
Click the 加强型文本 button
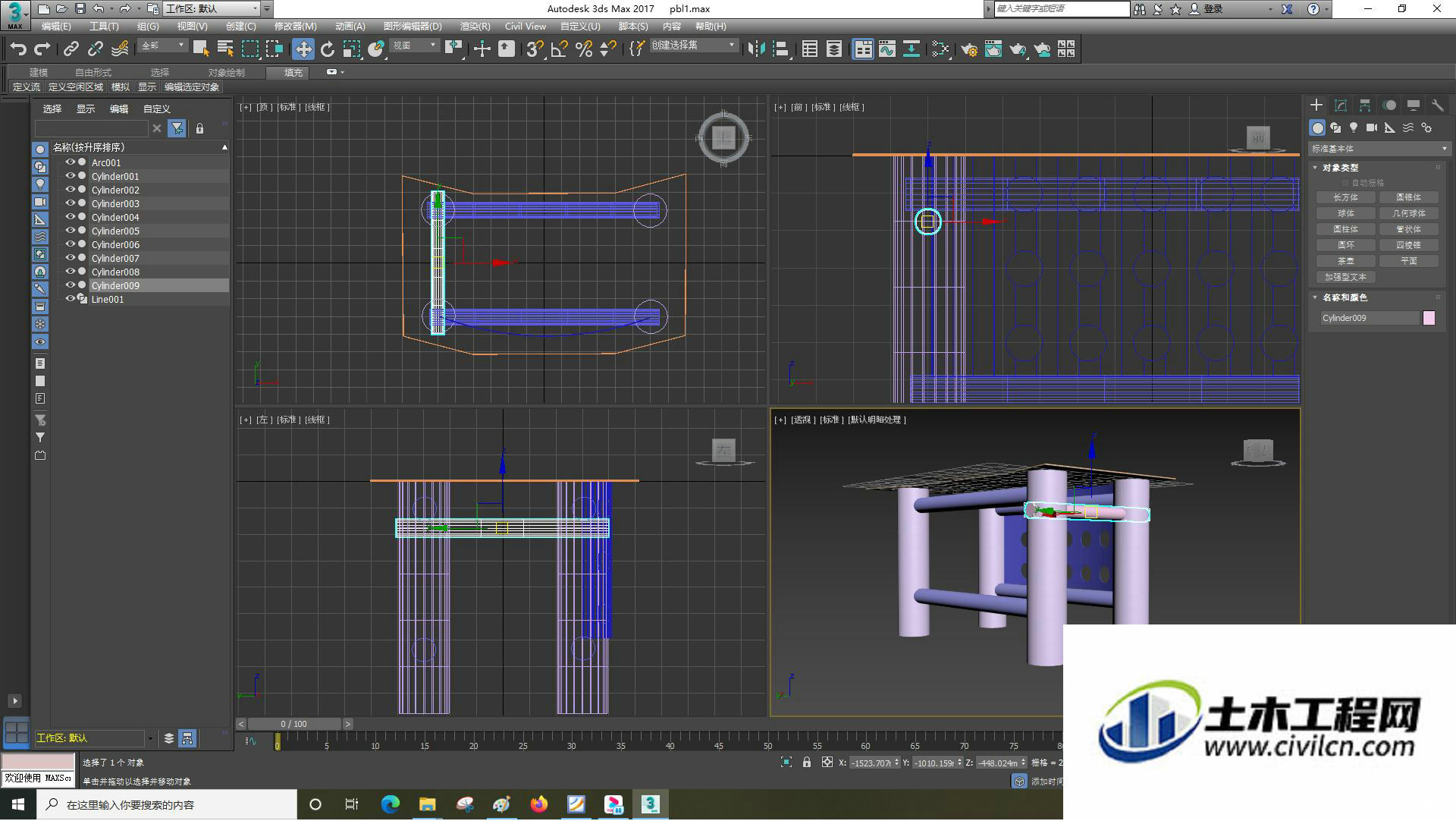(1346, 277)
